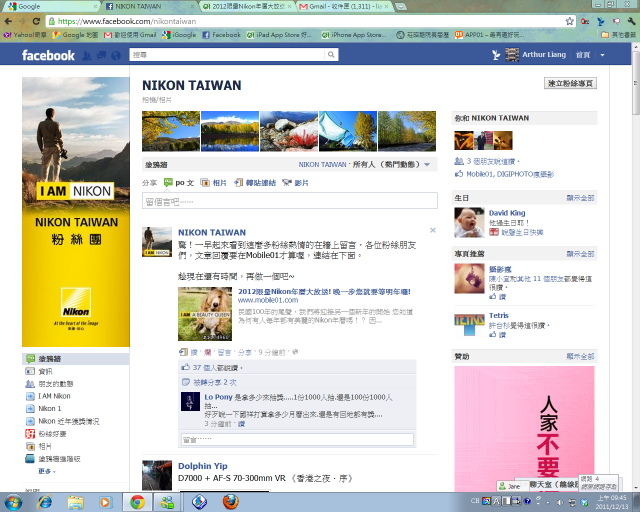Click the pink sponsored ad image

524,427
